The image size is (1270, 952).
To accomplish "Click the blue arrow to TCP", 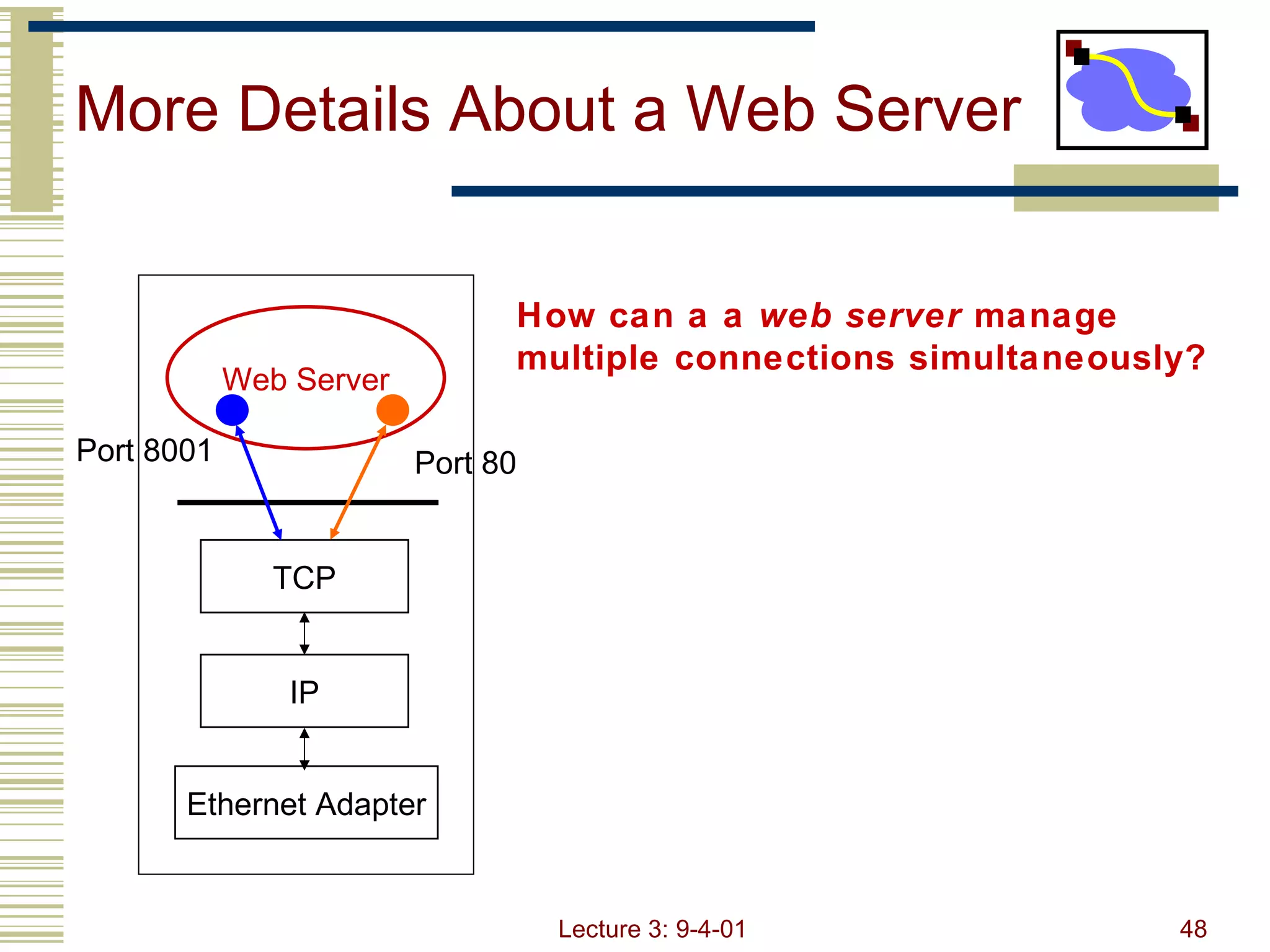I will pos(259,483).
